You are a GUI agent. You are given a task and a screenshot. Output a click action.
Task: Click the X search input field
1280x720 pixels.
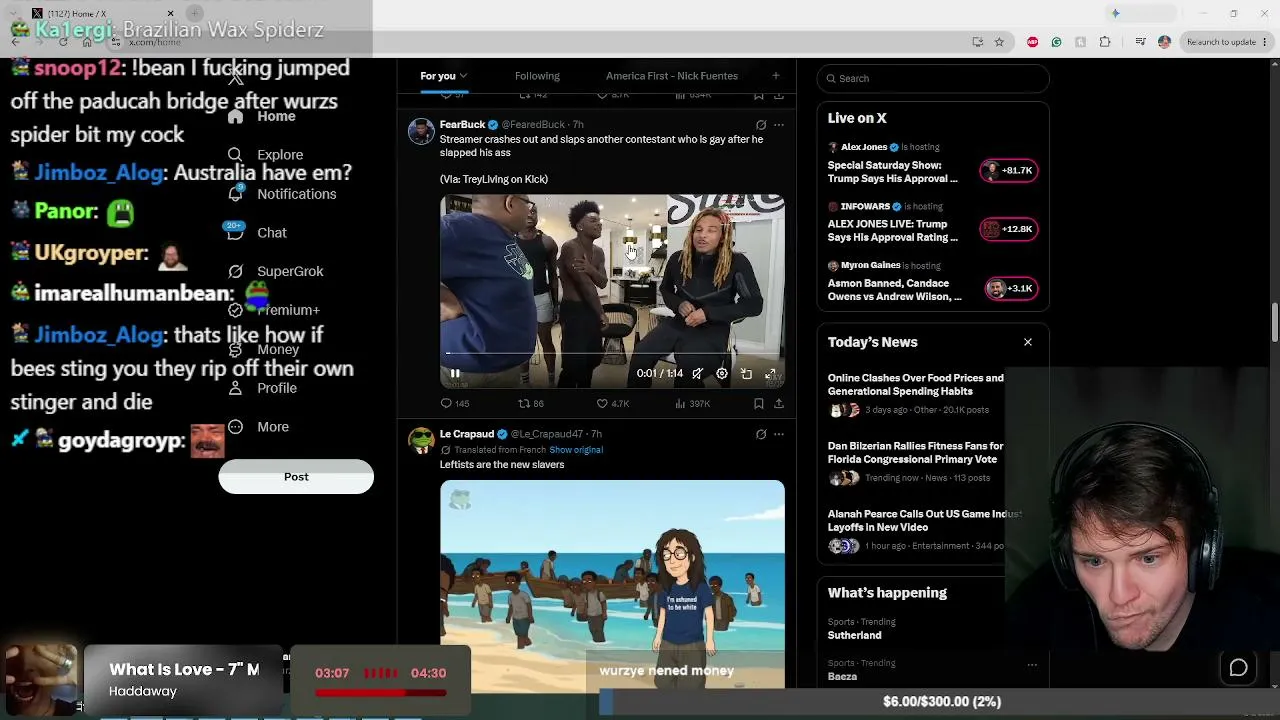click(x=933, y=78)
